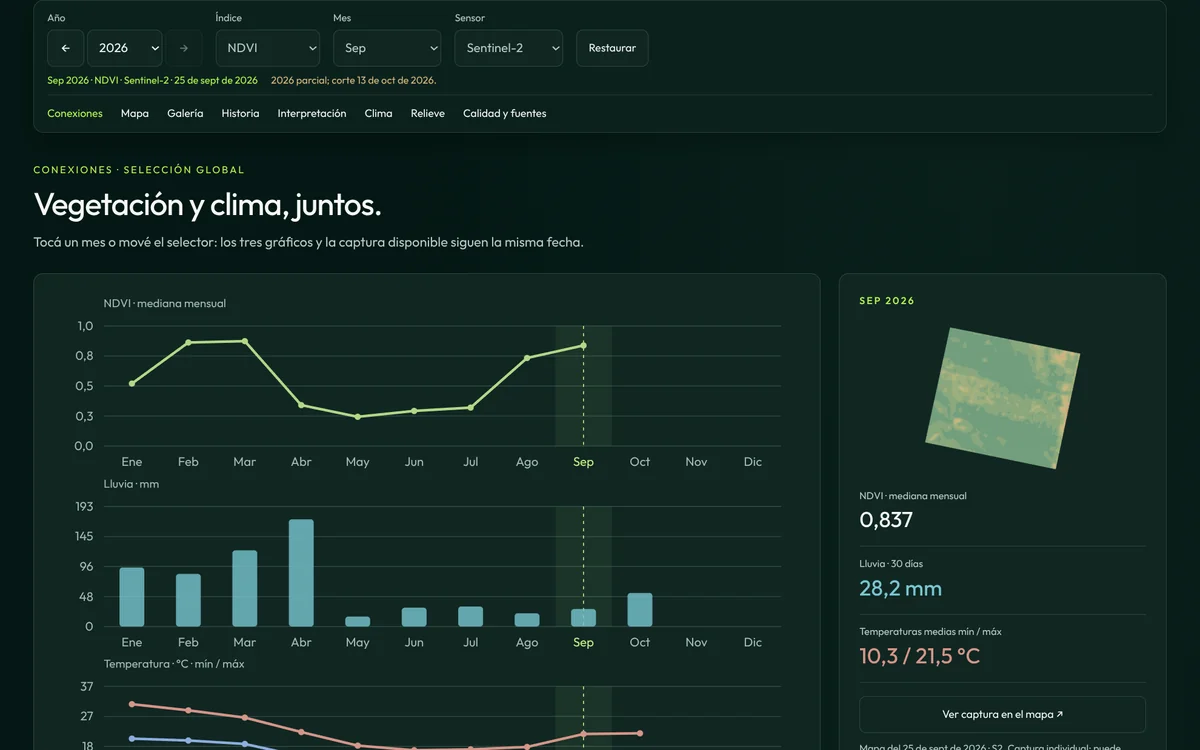Screen dimensions: 1200x750
Task: Open Ver captura en el mapa link
Action: point(1002,715)
